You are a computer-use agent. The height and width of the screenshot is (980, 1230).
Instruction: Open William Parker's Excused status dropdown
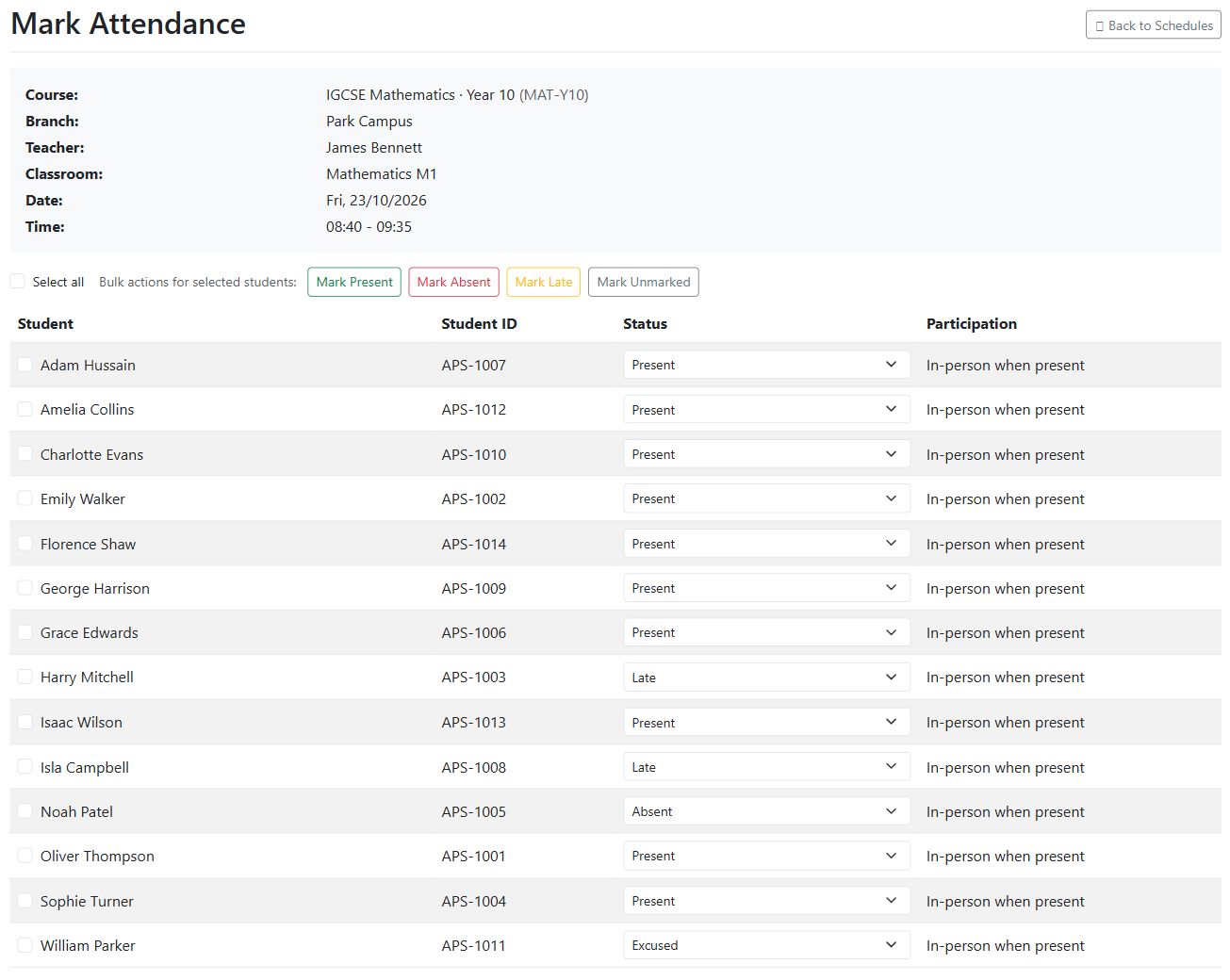[766, 945]
